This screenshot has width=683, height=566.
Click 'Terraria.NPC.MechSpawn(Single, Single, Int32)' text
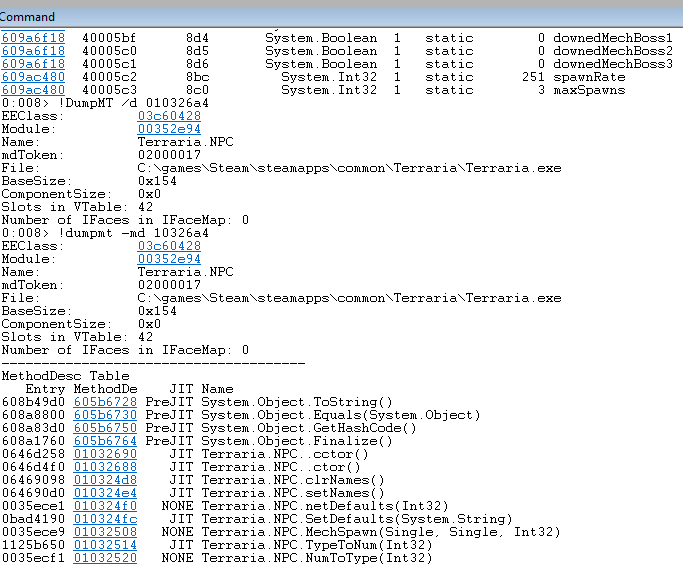(381, 532)
